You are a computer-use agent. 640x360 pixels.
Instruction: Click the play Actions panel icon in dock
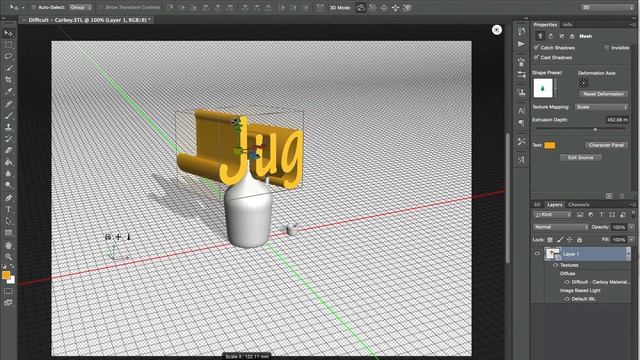click(x=521, y=44)
